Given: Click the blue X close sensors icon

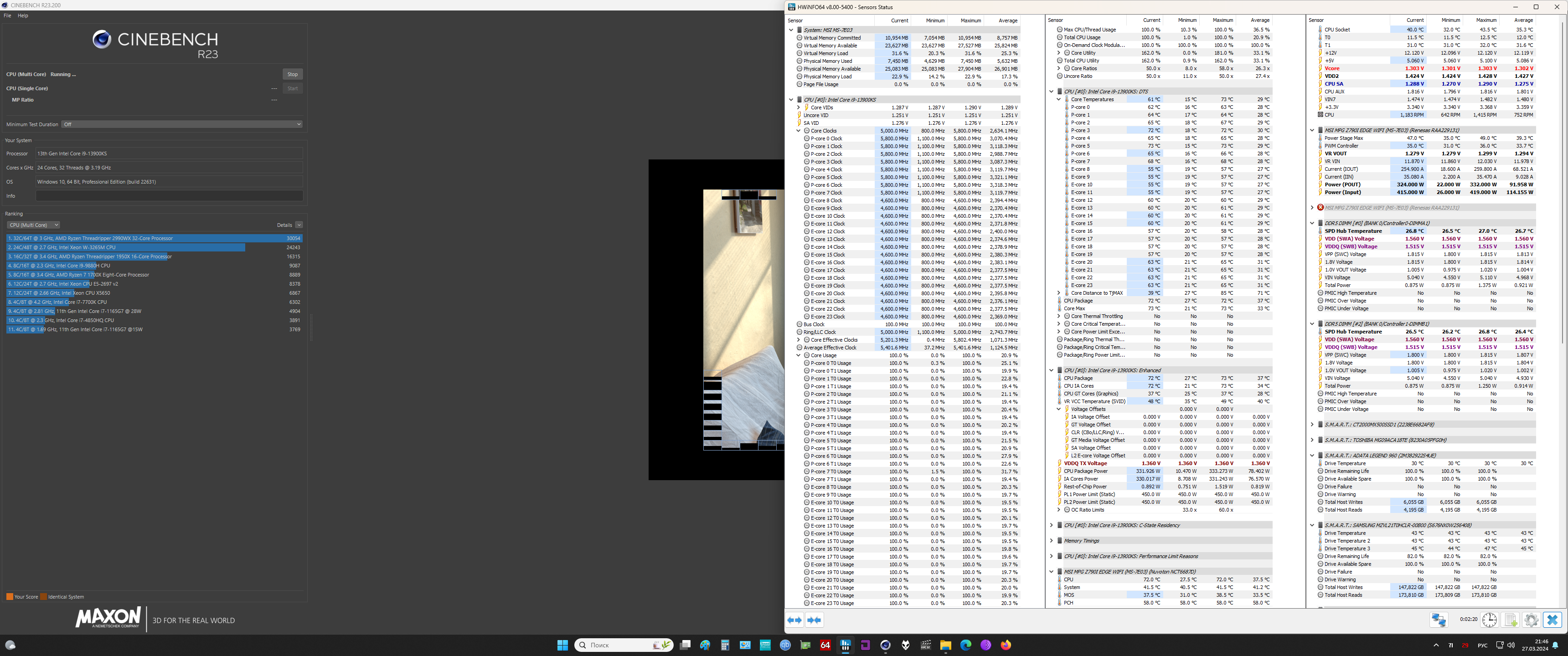Looking at the screenshot, I should point(1552,620).
